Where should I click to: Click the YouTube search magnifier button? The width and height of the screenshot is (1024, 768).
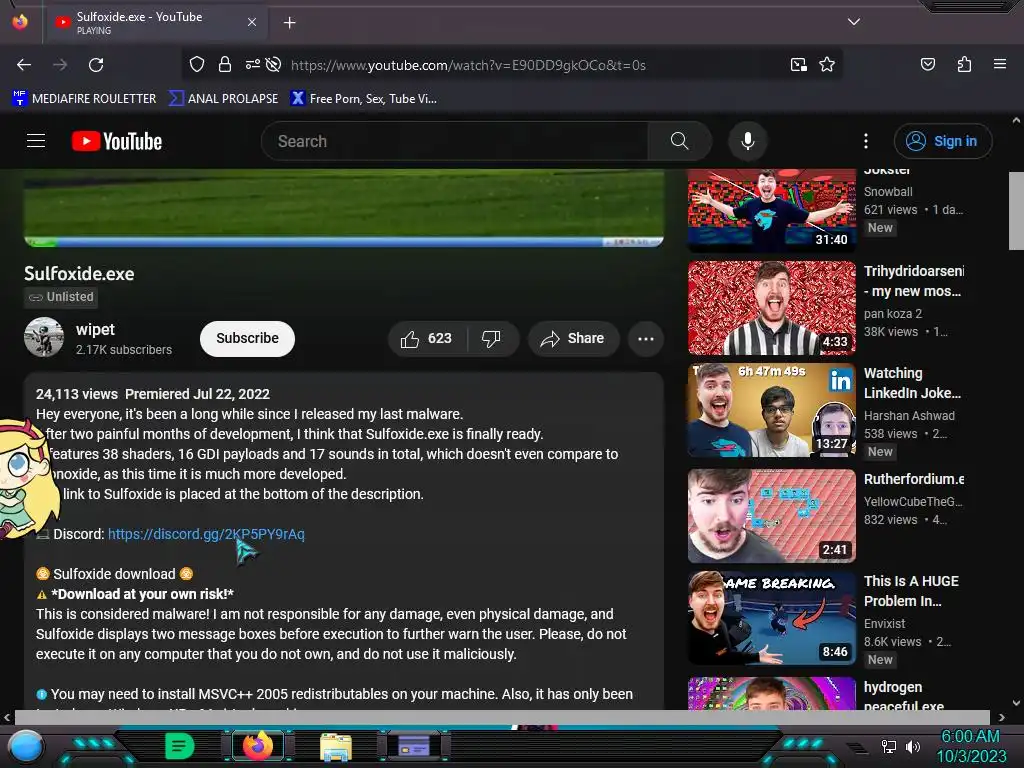[x=679, y=141]
